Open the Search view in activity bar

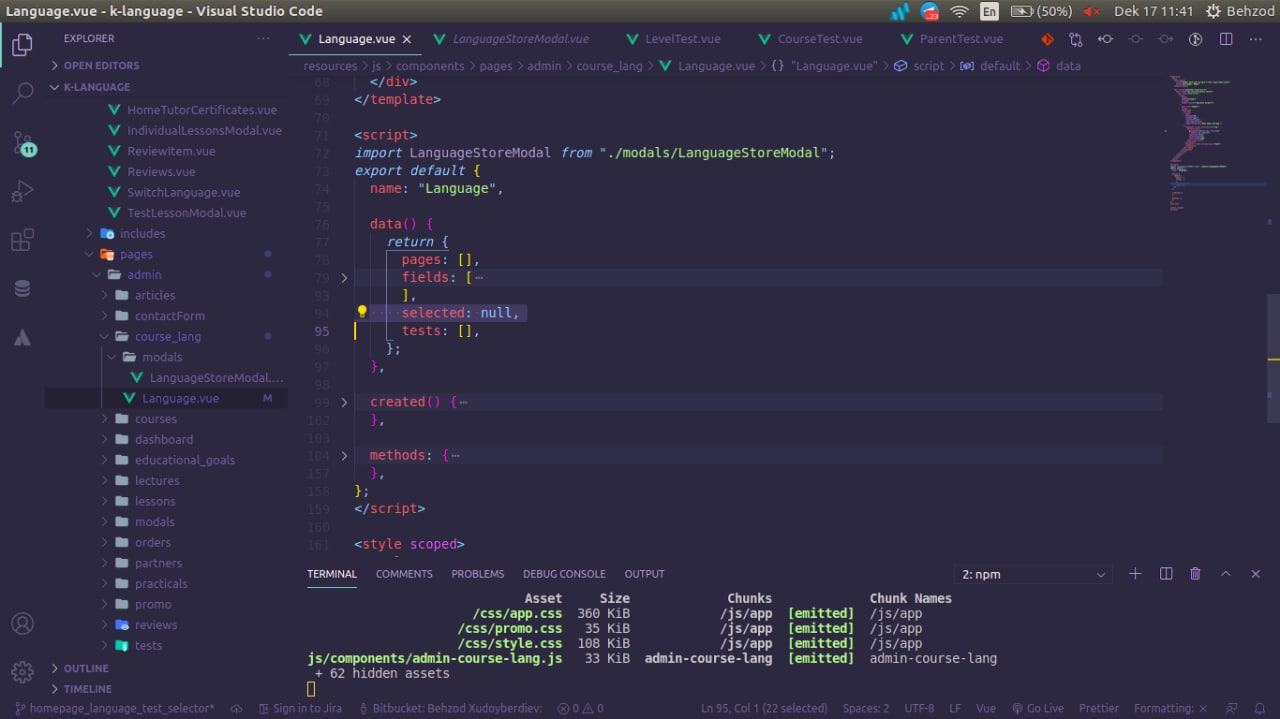(22, 94)
